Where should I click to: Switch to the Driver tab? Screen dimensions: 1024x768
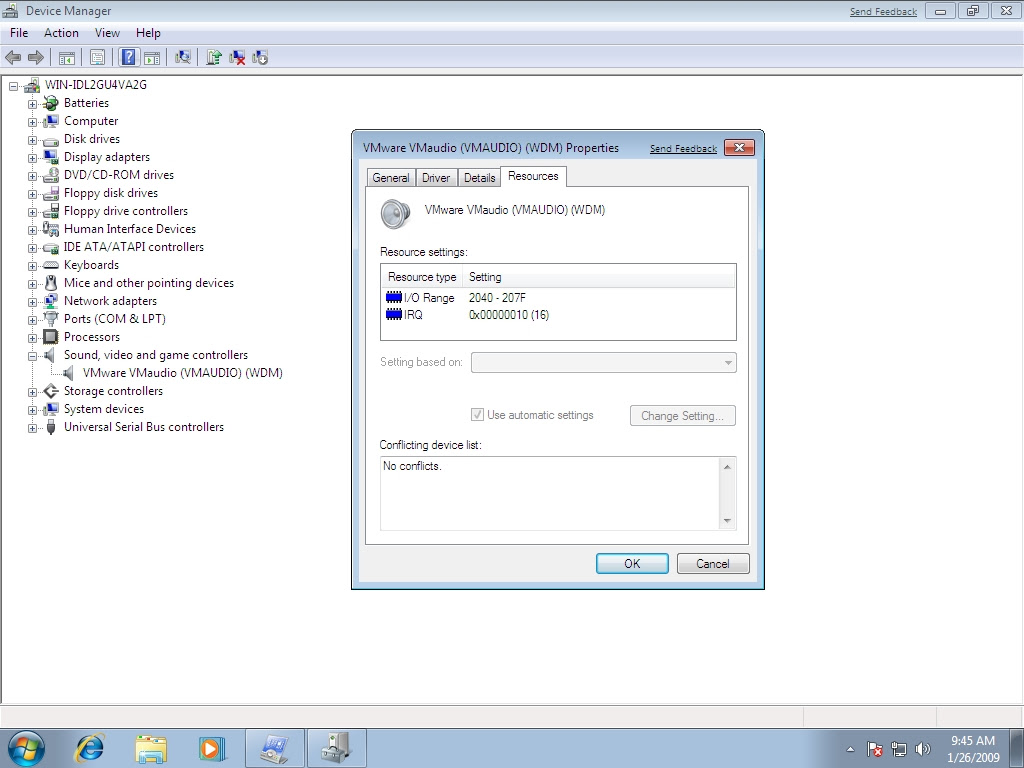436,178
